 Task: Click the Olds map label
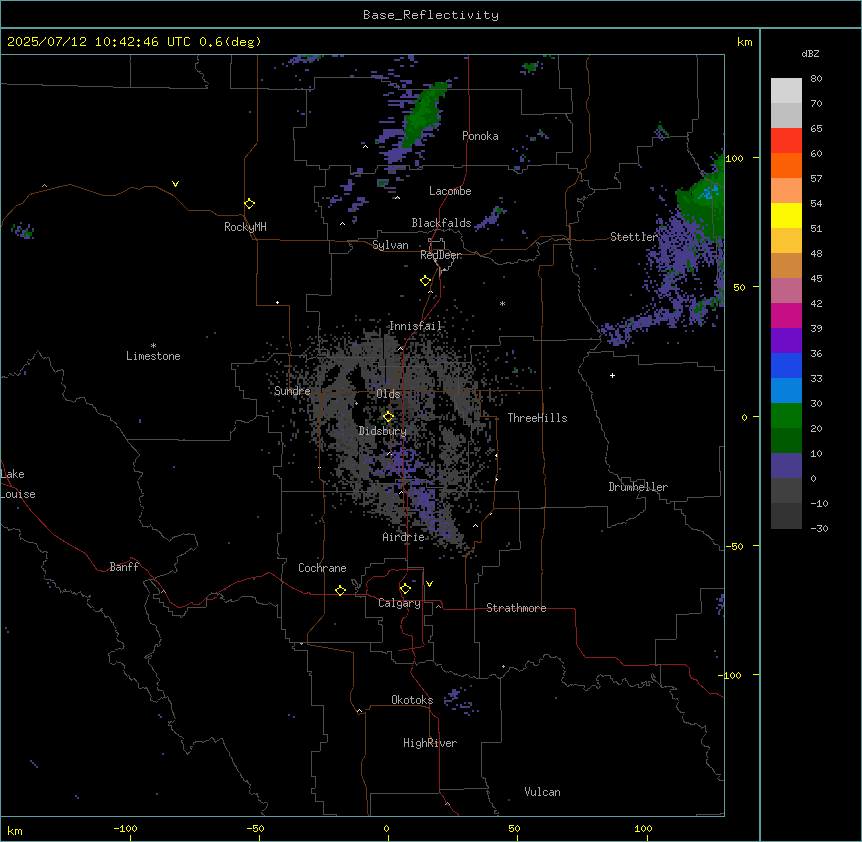click(388, 394)
